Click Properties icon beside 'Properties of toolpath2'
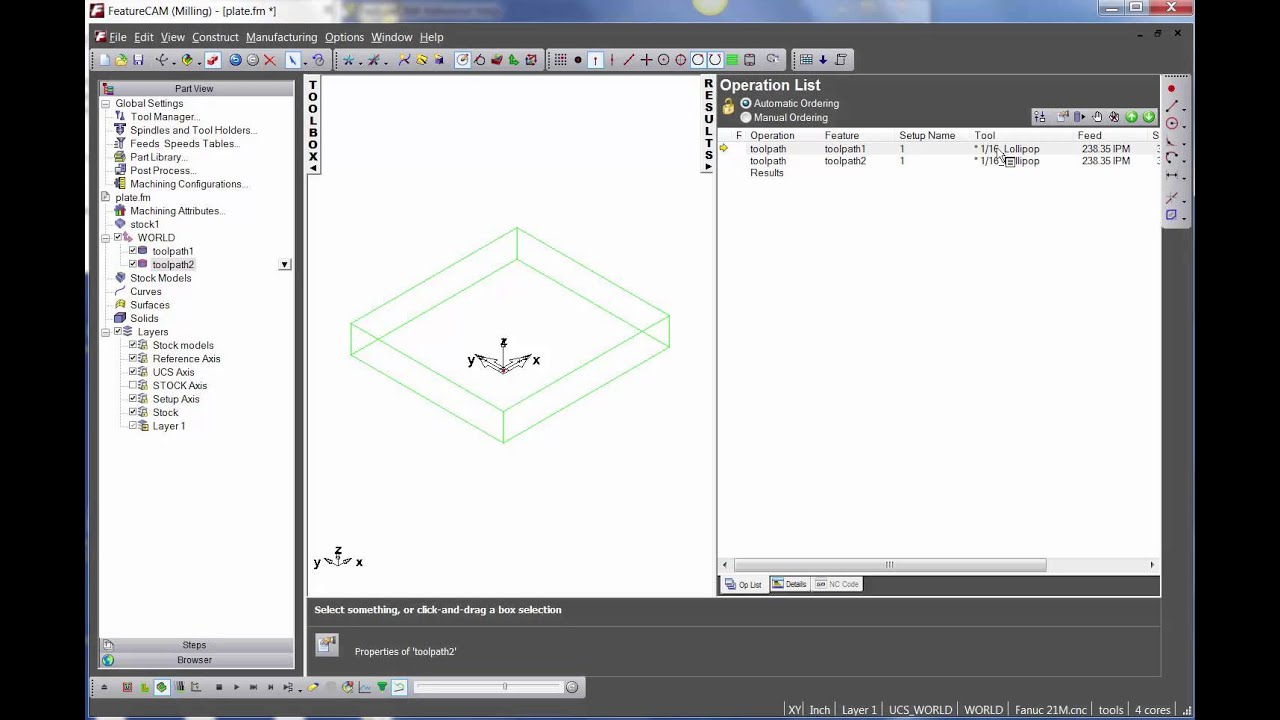 tap(327, 645)
